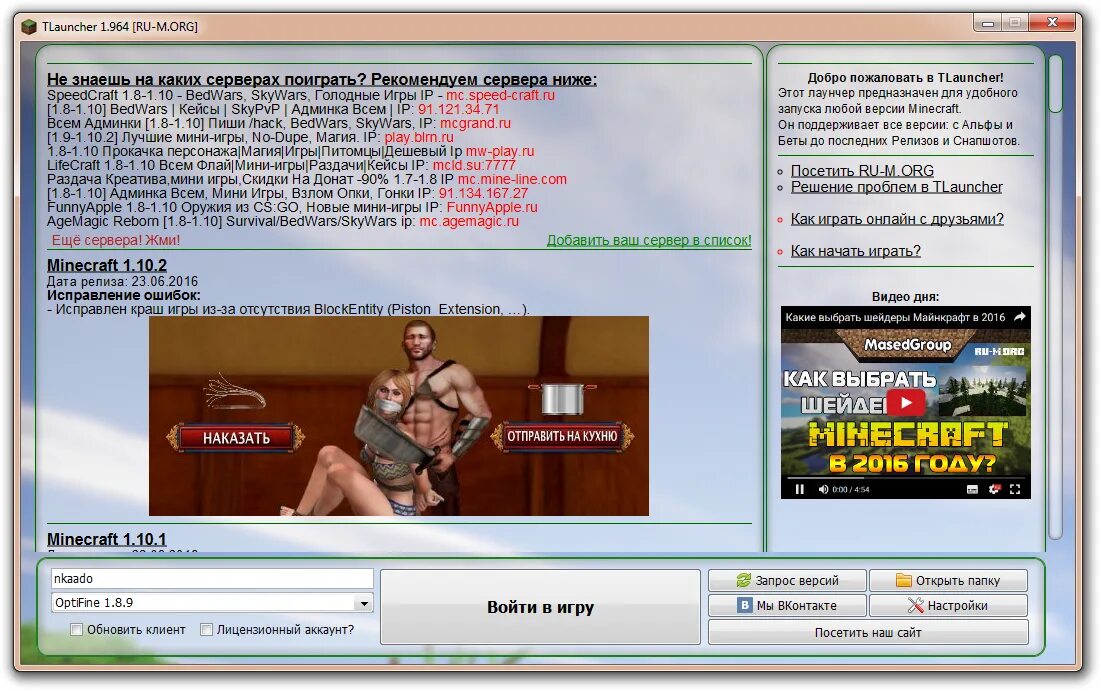
Task: Open Как начать играть? link
Action: click(855, 251)
